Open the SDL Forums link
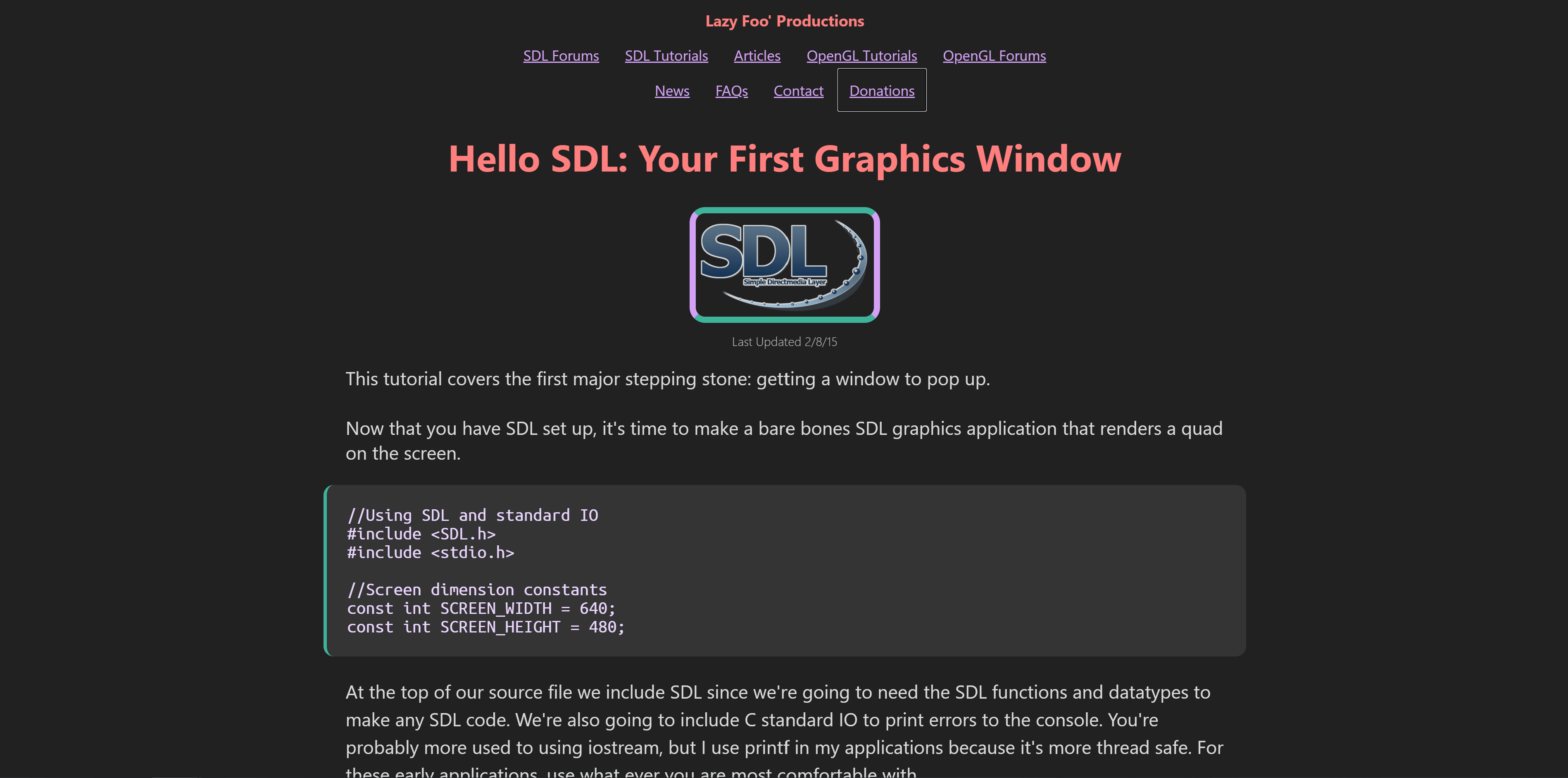The width and height of the screenshot is (1568, 778). pos(561,56)
